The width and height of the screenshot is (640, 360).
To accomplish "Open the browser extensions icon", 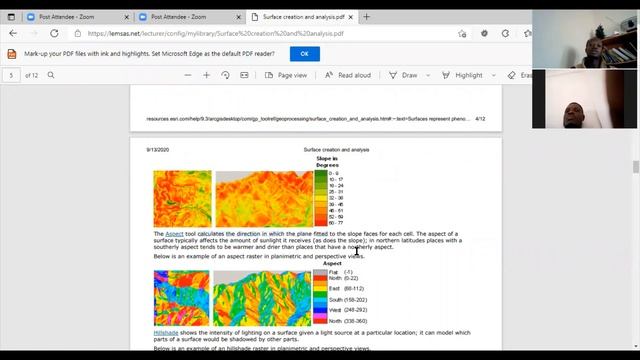I will 484,33.
